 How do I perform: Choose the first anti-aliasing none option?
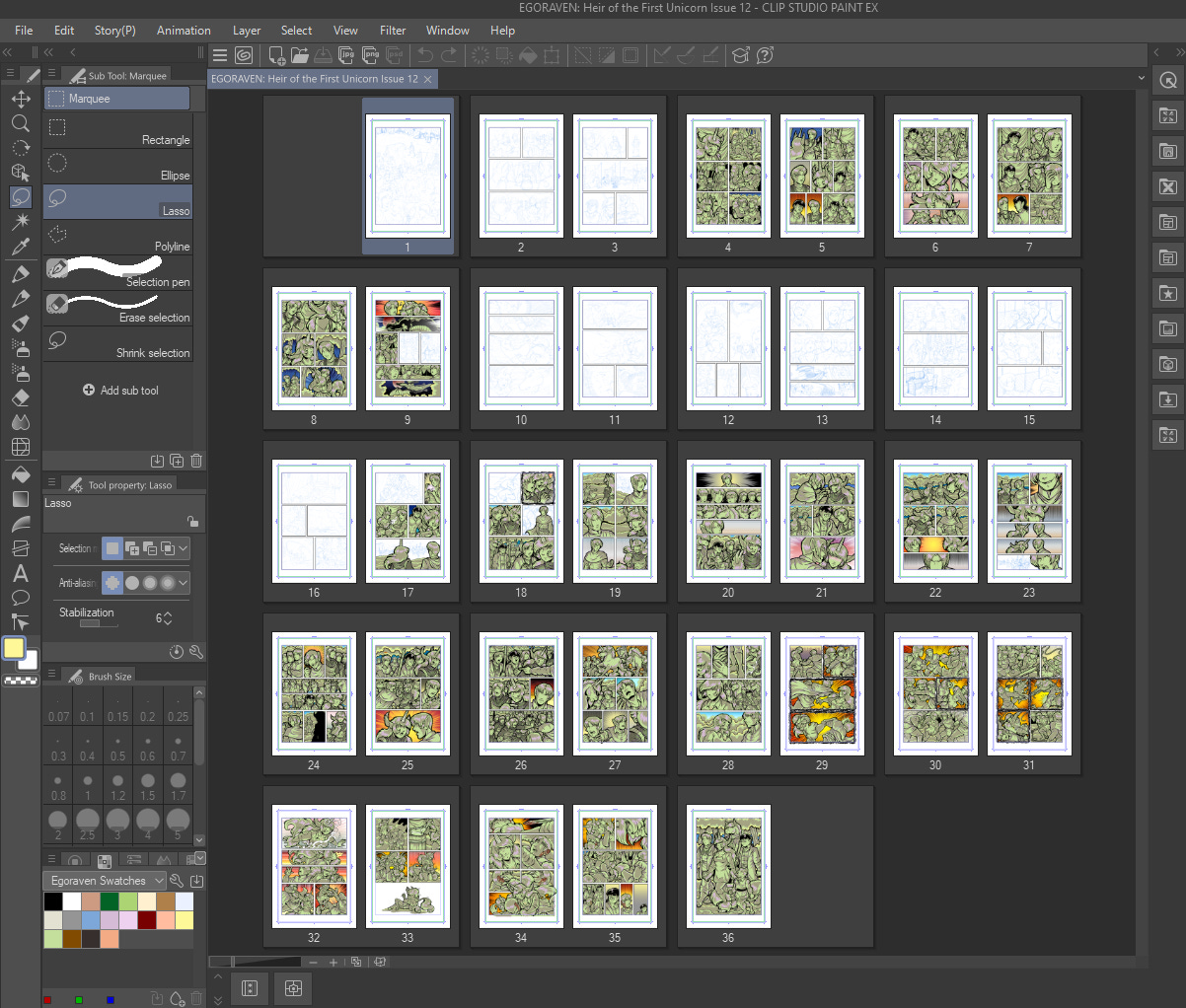pos(112,583)
